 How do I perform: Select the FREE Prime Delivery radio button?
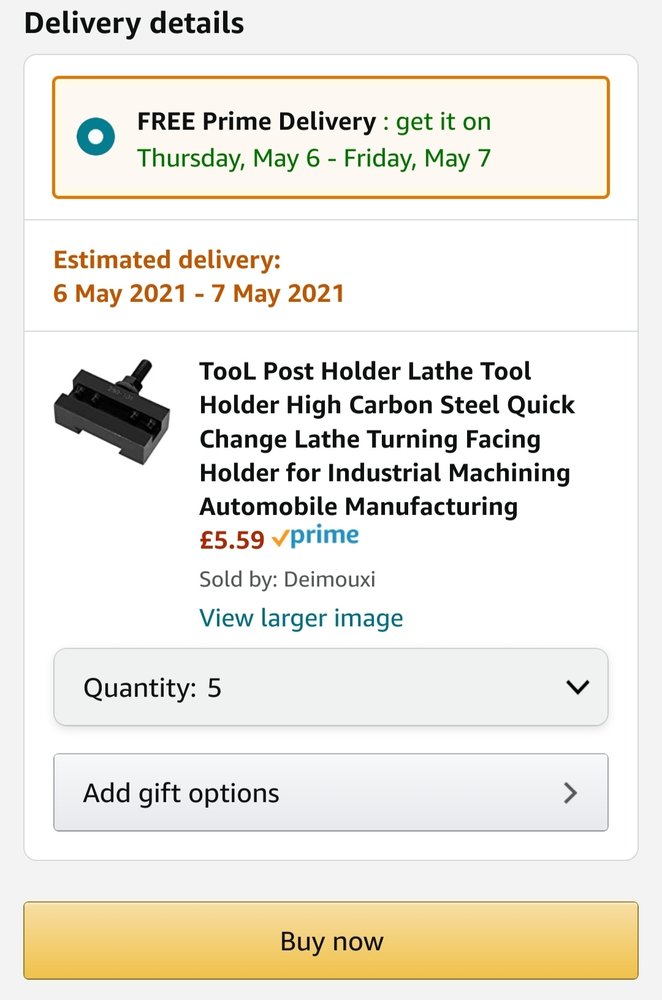pos(96,138)
